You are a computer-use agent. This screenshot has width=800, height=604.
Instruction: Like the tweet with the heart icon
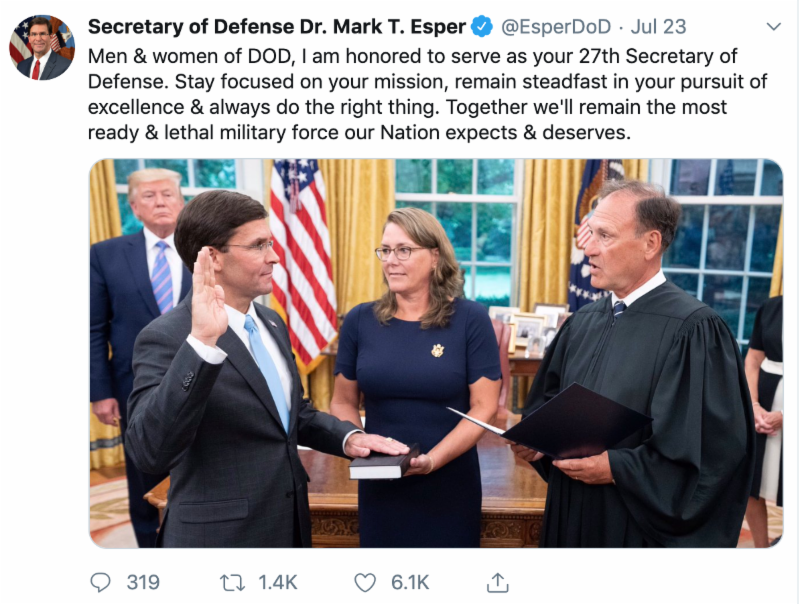point(366,582)
